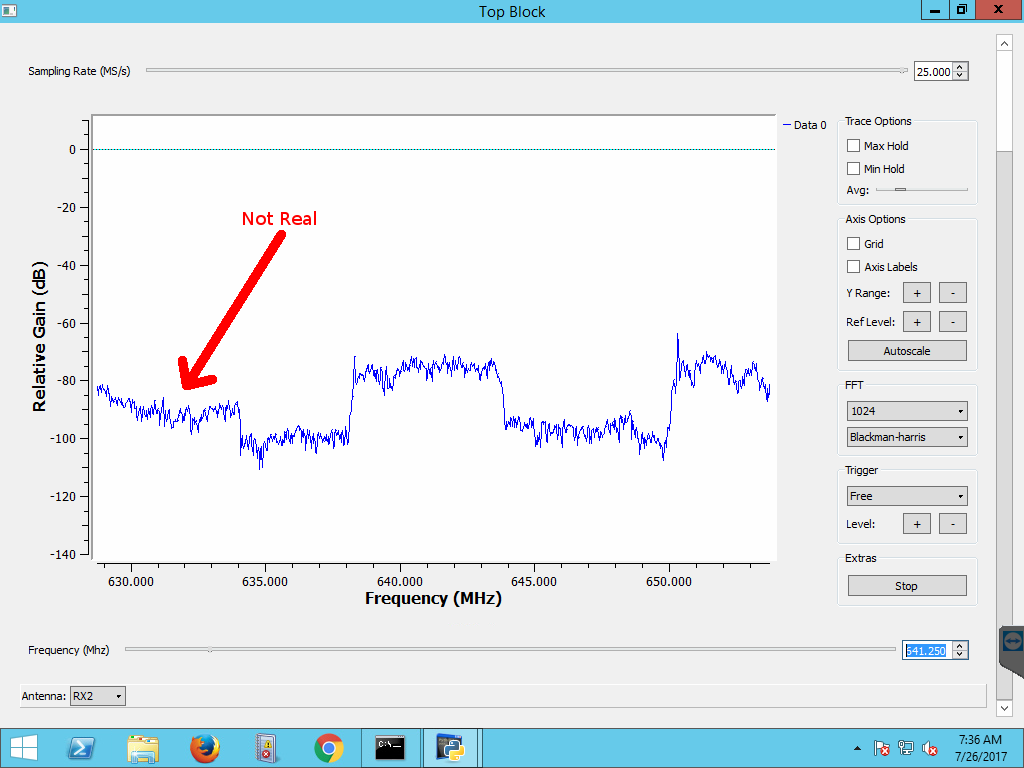Open File Explorer from the taskbar
The width and height of the screenshot is (1024, 768).
click(x=143, y=747)
